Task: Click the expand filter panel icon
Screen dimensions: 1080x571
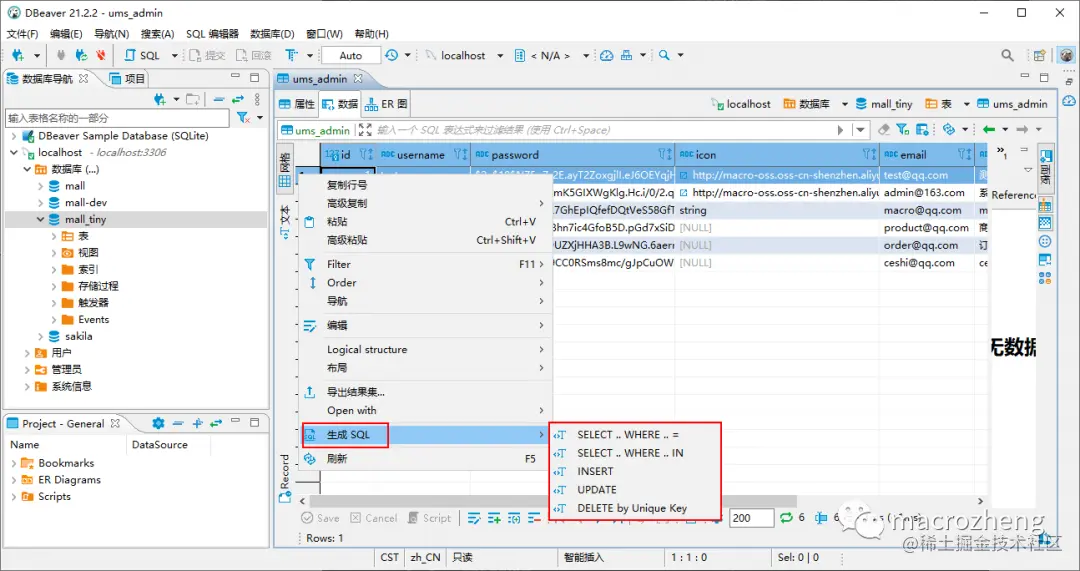Action: [365, 129]
